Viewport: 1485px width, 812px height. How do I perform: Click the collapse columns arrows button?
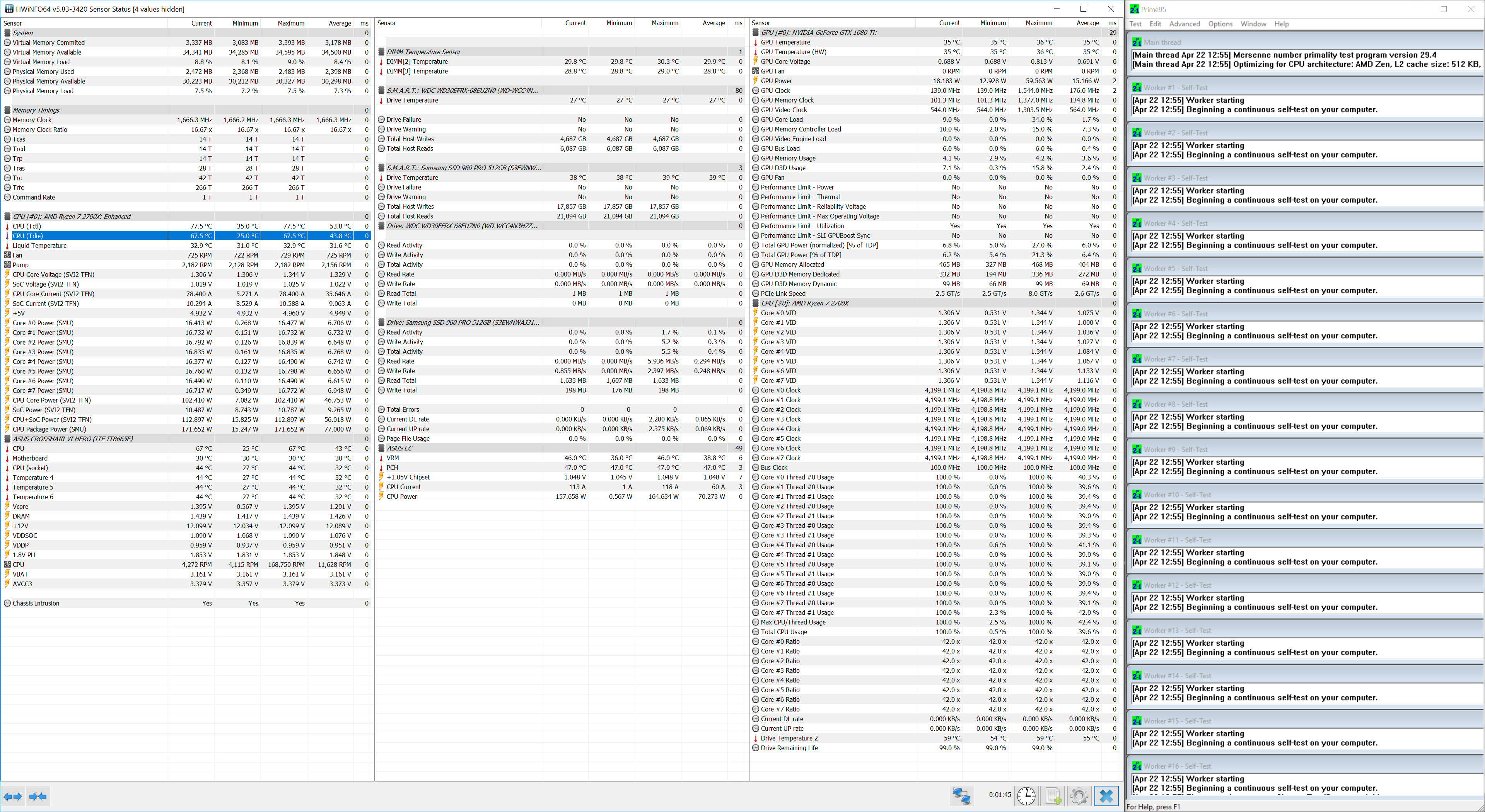tap(38, 797)
